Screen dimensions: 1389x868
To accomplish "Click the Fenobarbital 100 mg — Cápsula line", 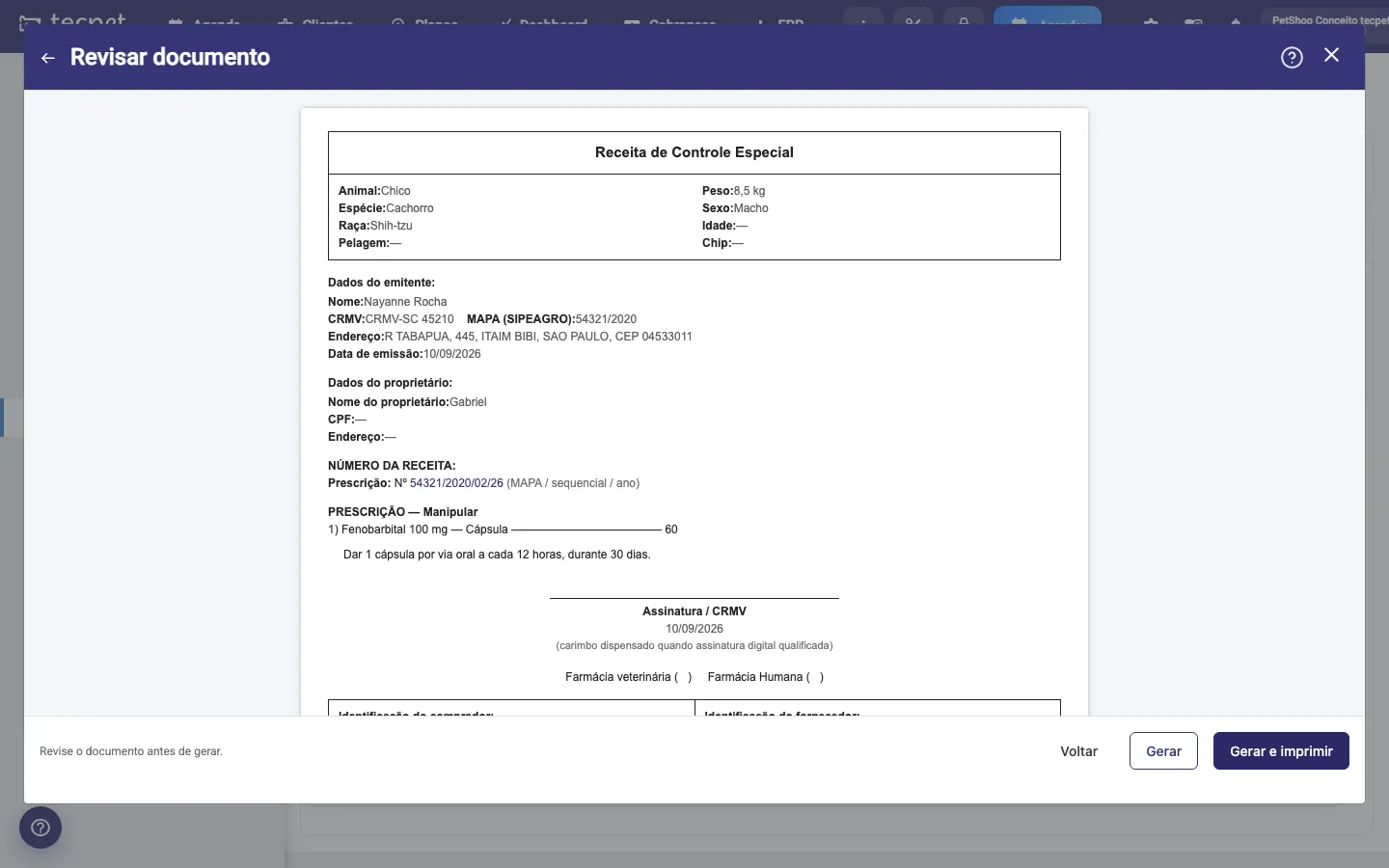I will (503, 529).
